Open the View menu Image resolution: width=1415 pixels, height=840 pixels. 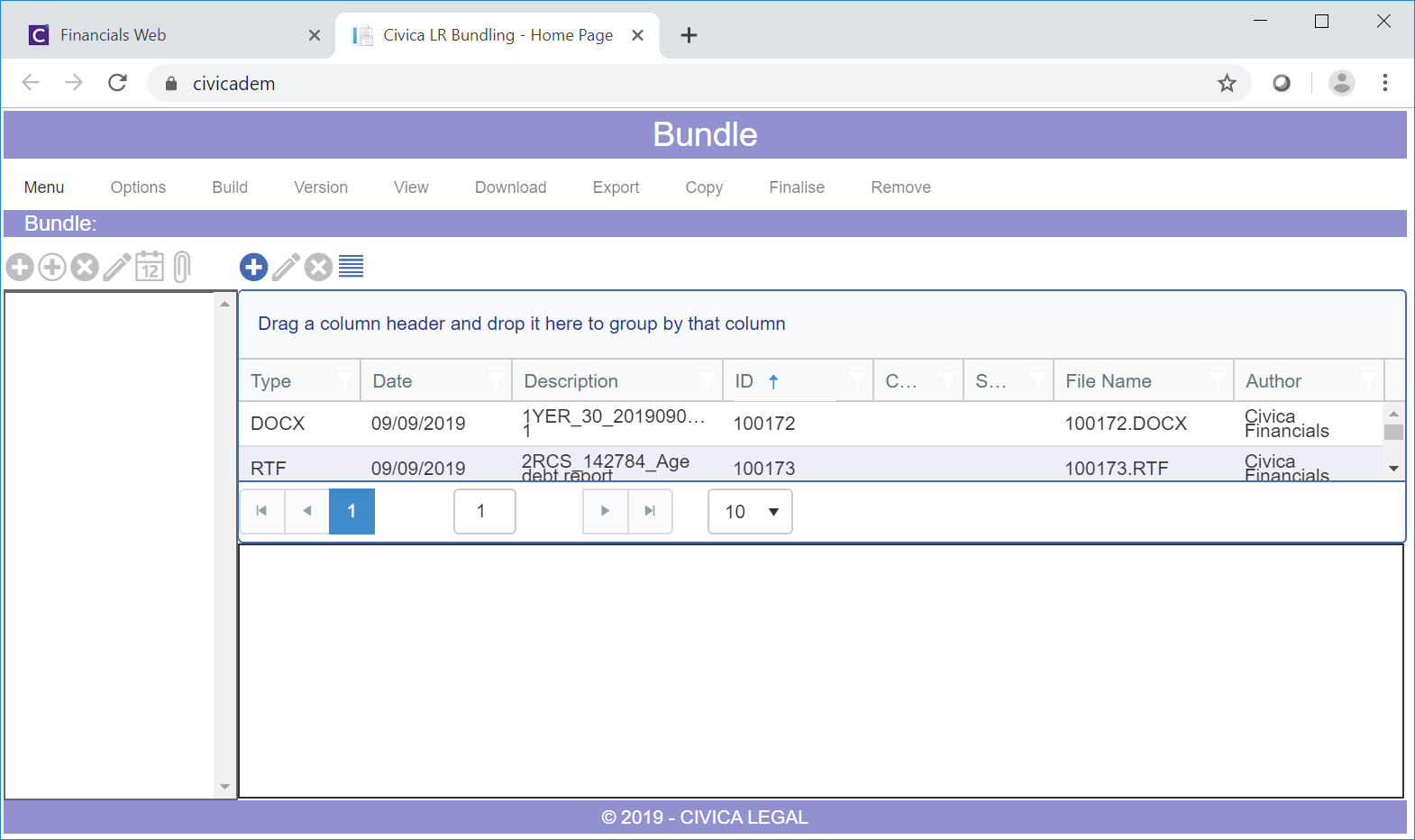point(411,187)
